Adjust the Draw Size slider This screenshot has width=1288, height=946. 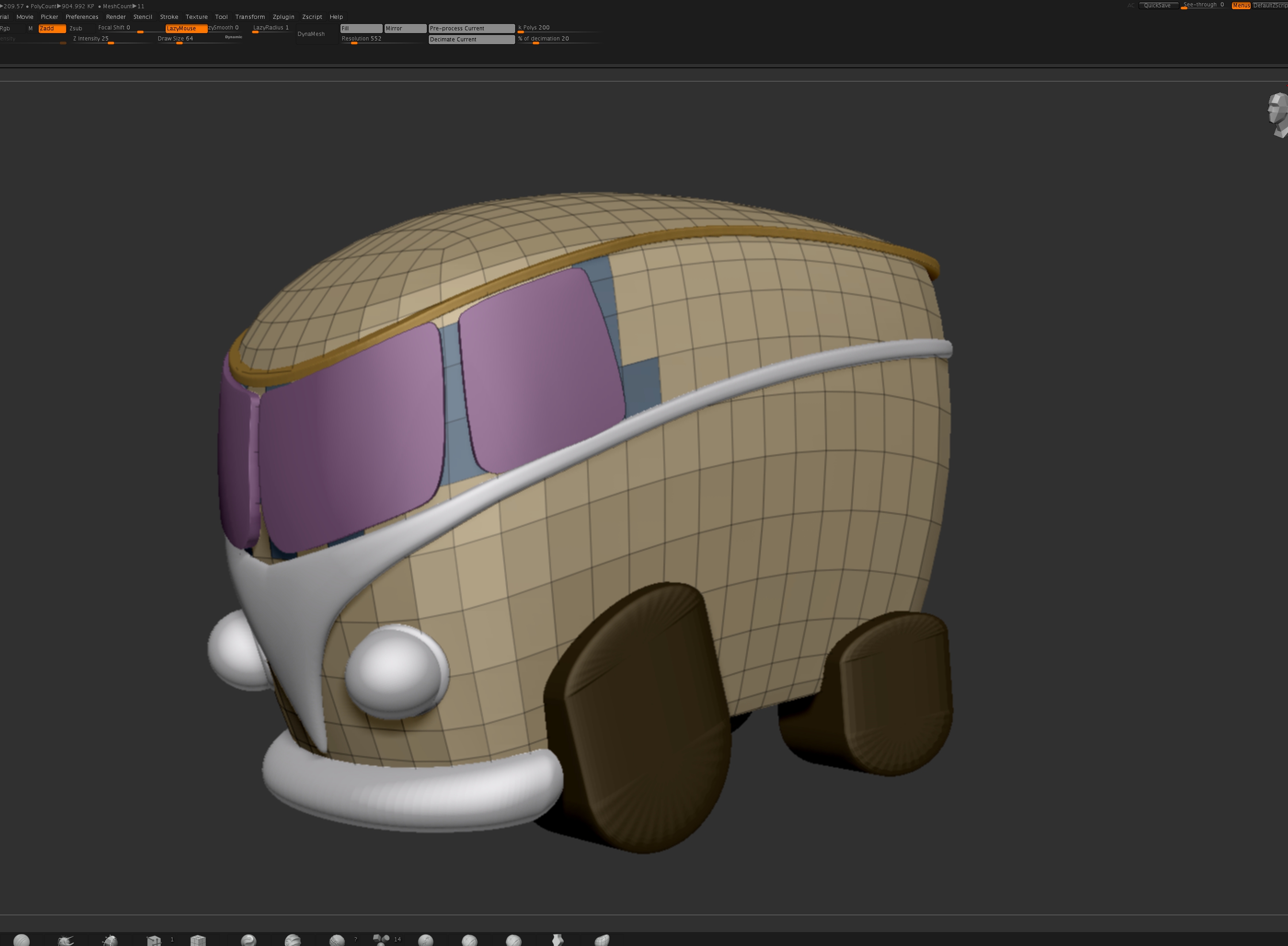coord(198,40)
